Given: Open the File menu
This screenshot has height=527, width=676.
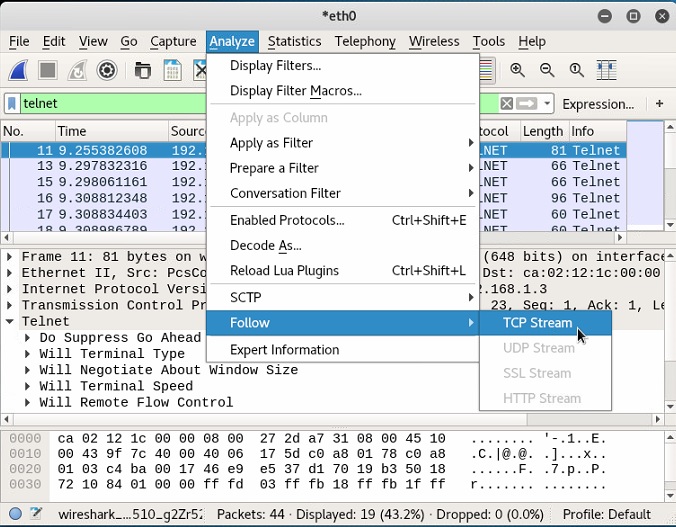Looking at the screenshot, I should [x=19, y=41].
